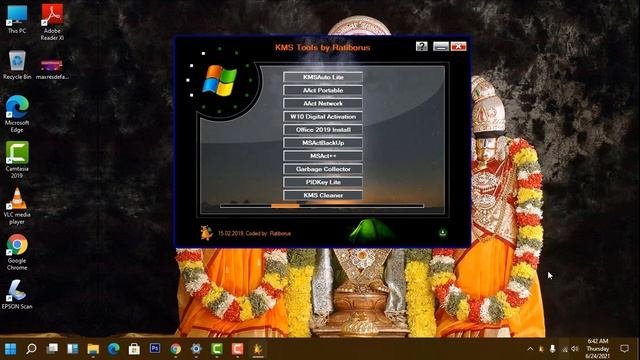Open Widgets from the taskbar

pos(73,349)
